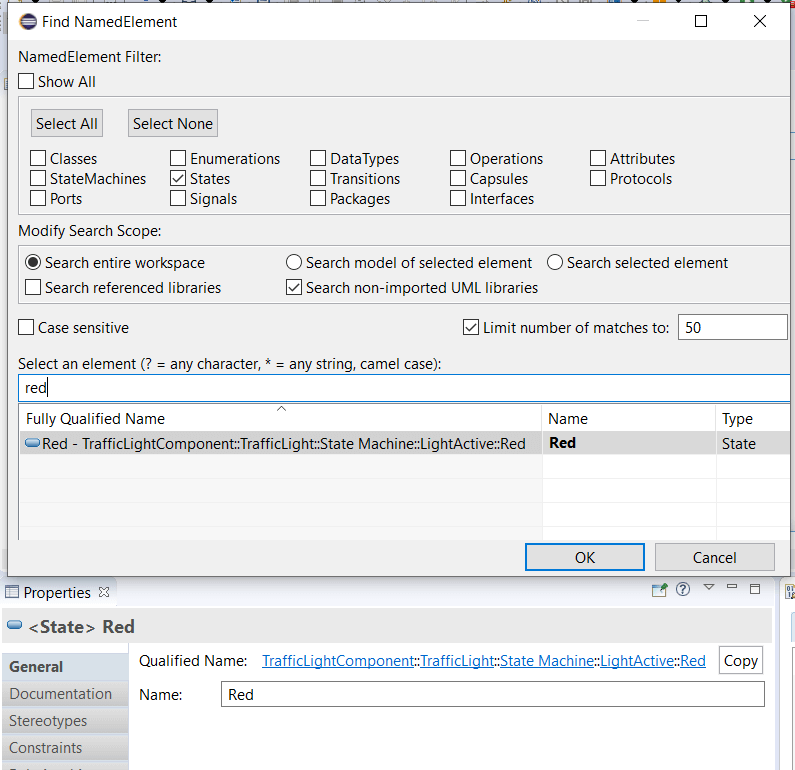The image size is (795, 770).
Task: Enable the Show All checkbox
Action: pyautogui.click(x=26, y=82)
